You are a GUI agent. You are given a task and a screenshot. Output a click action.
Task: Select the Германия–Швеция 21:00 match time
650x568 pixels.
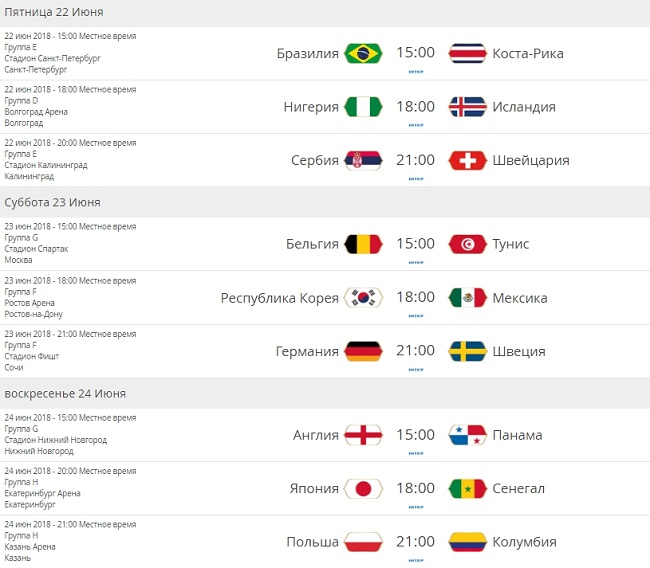tap(415, 351)
